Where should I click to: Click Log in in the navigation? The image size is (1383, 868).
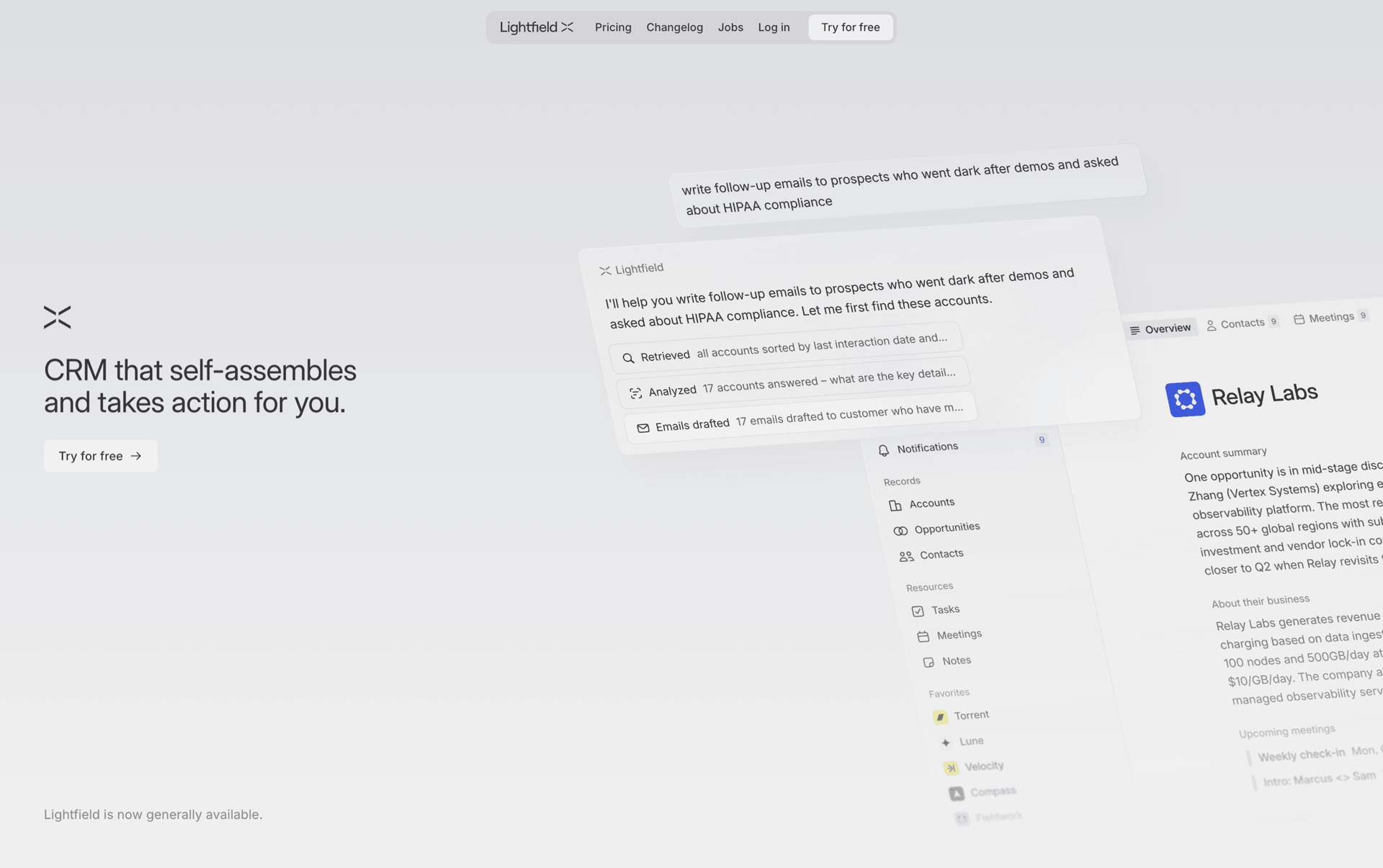[x=774, y=27]
